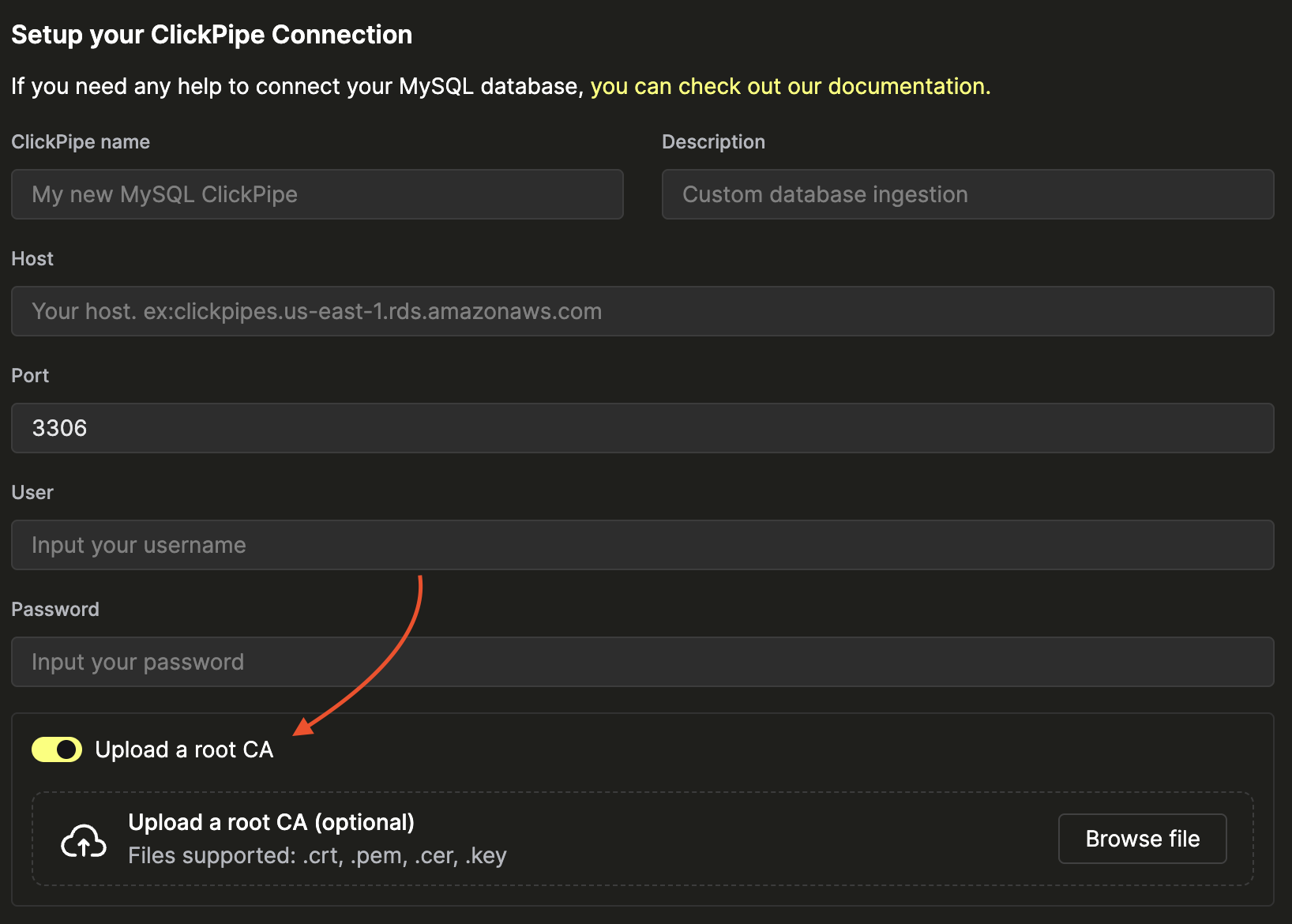Click the Host label
This screenshot has height=924, width=1292.
[32, 258]
